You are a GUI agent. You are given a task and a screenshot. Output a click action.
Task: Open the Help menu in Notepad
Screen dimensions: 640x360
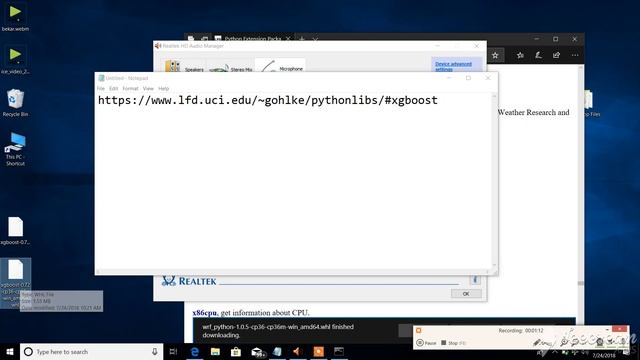click(x=164, y=89)
